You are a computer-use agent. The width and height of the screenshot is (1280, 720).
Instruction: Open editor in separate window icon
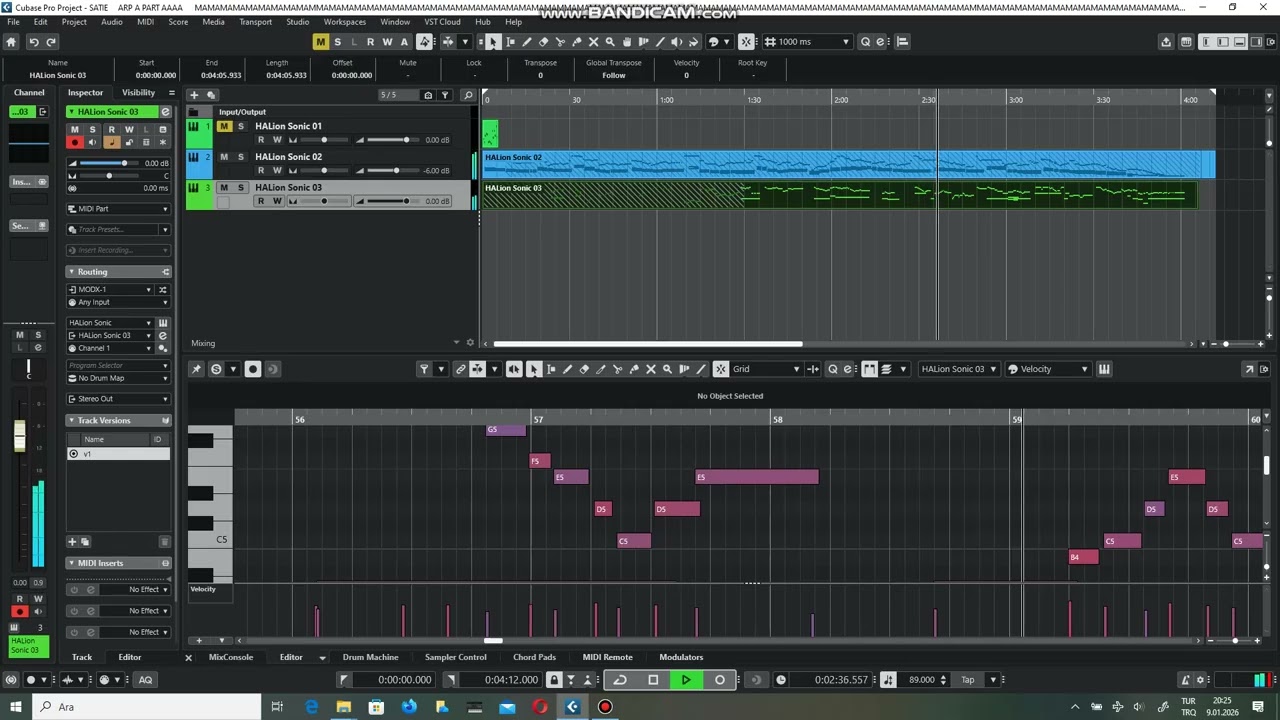(1249, 369)
